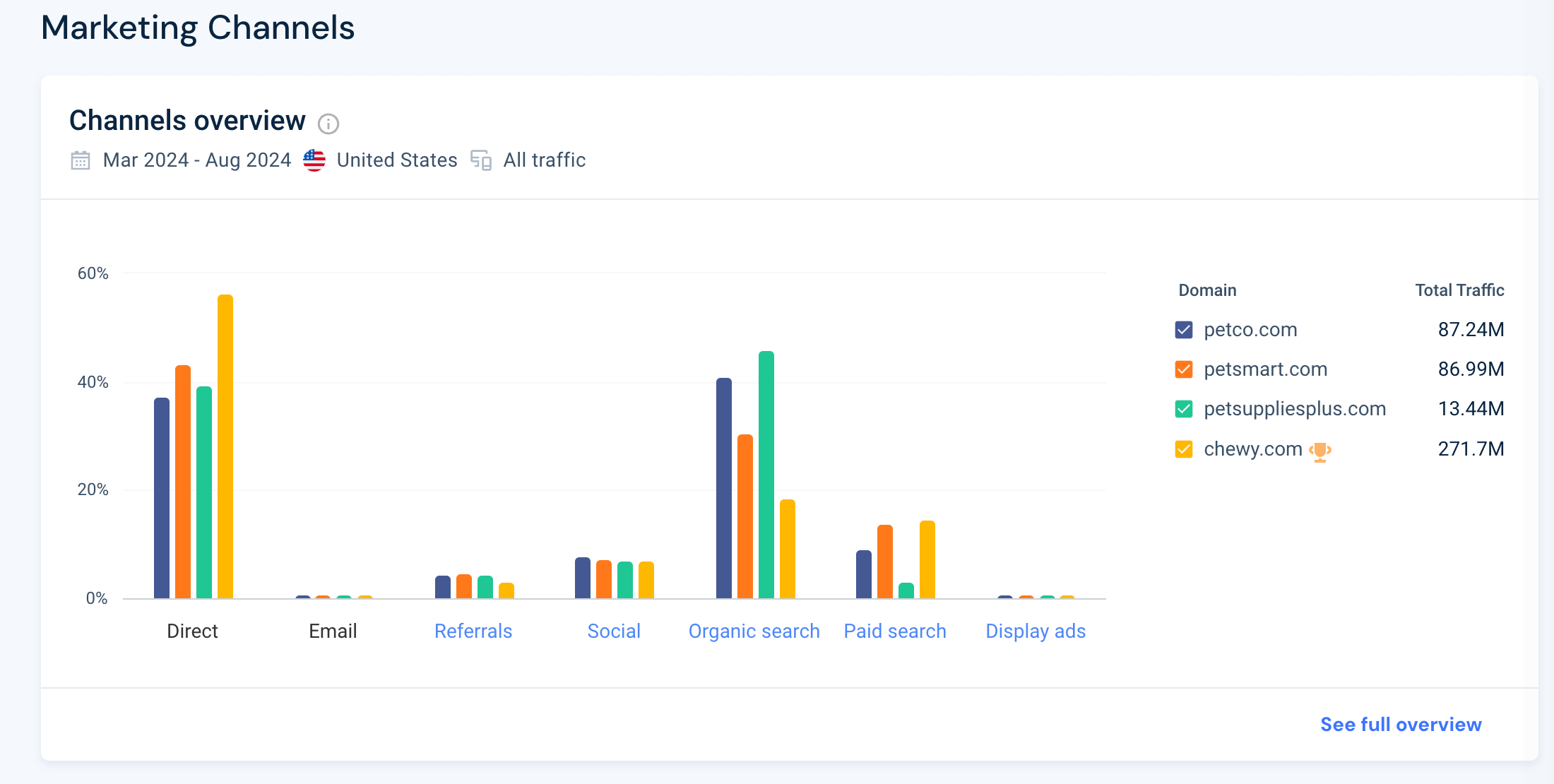Click the Total Traffic column header
1554x784 pixels.
(1459, 290)
